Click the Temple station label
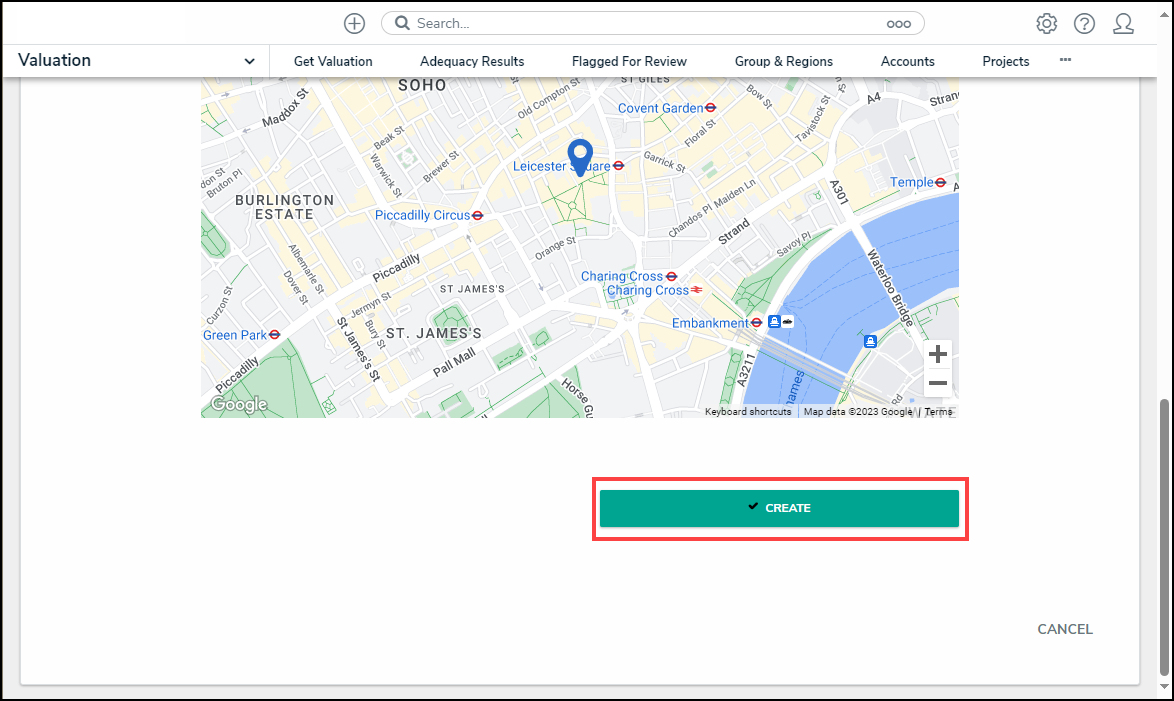 [911, 182]
